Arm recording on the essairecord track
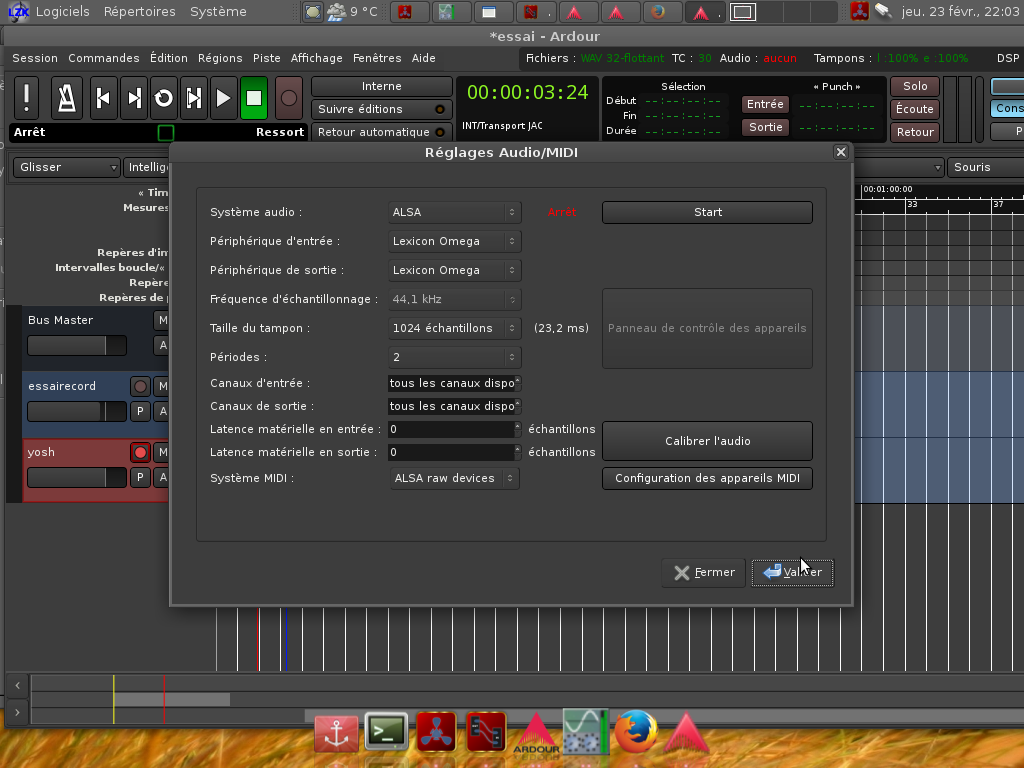Viewport: 1024px width, 768px height. tap(140, 387)
